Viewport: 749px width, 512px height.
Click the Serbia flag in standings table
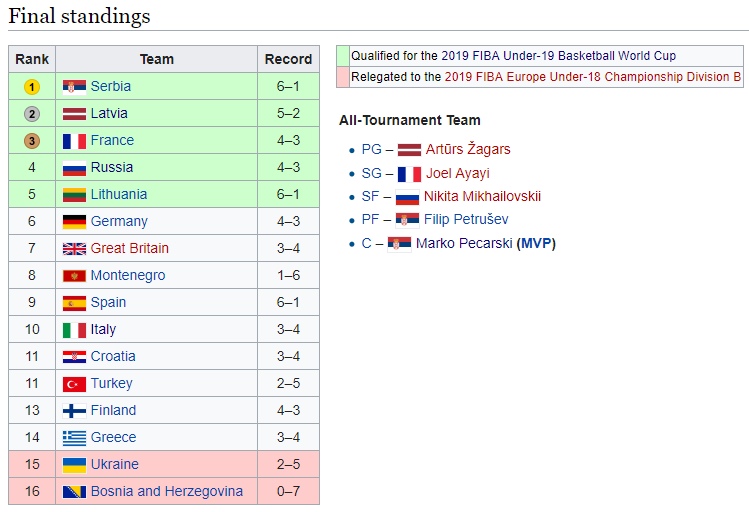(74, 87)
